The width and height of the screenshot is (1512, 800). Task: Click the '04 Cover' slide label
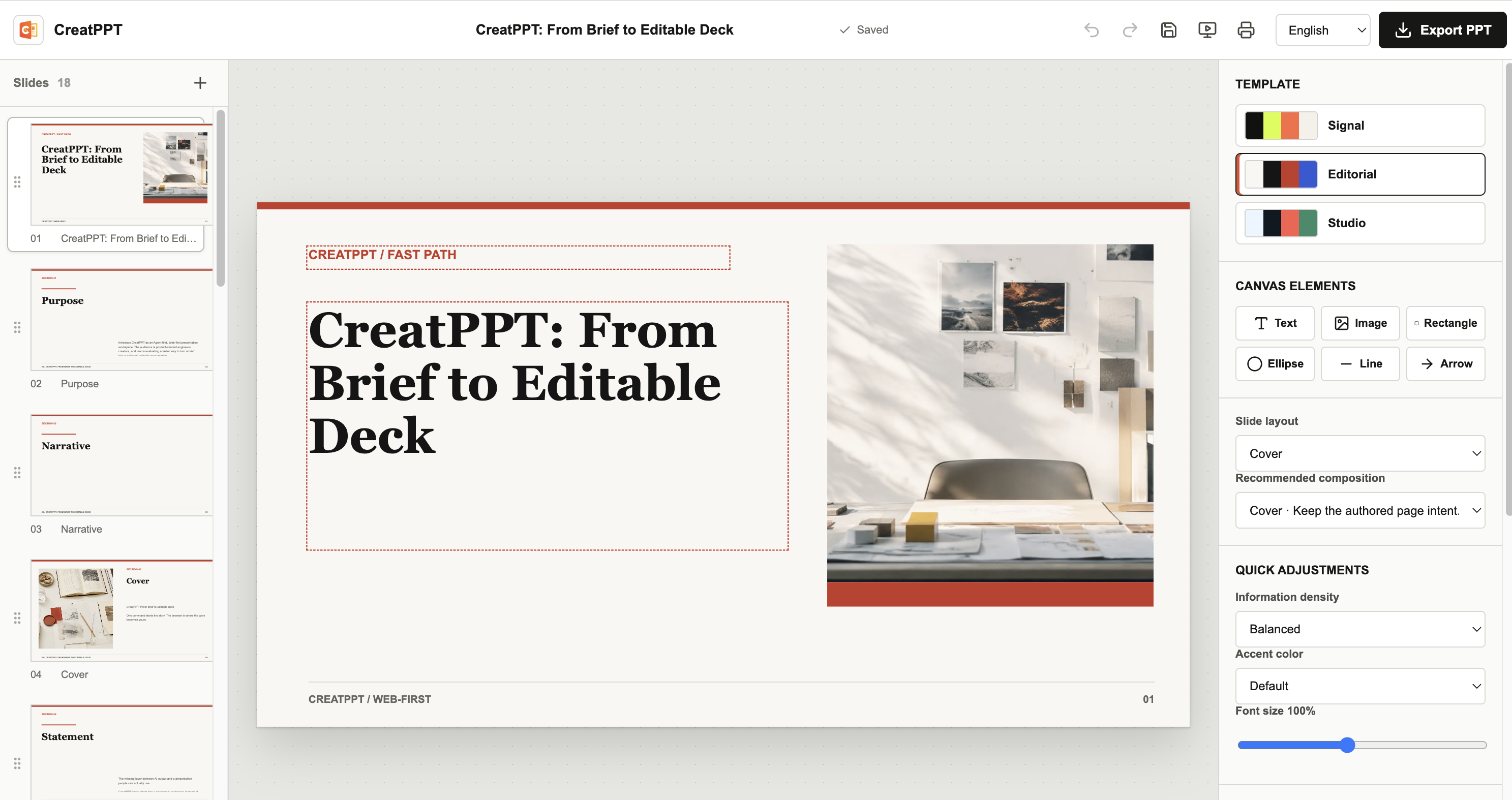pyautogui.click(x=59, y=674)
